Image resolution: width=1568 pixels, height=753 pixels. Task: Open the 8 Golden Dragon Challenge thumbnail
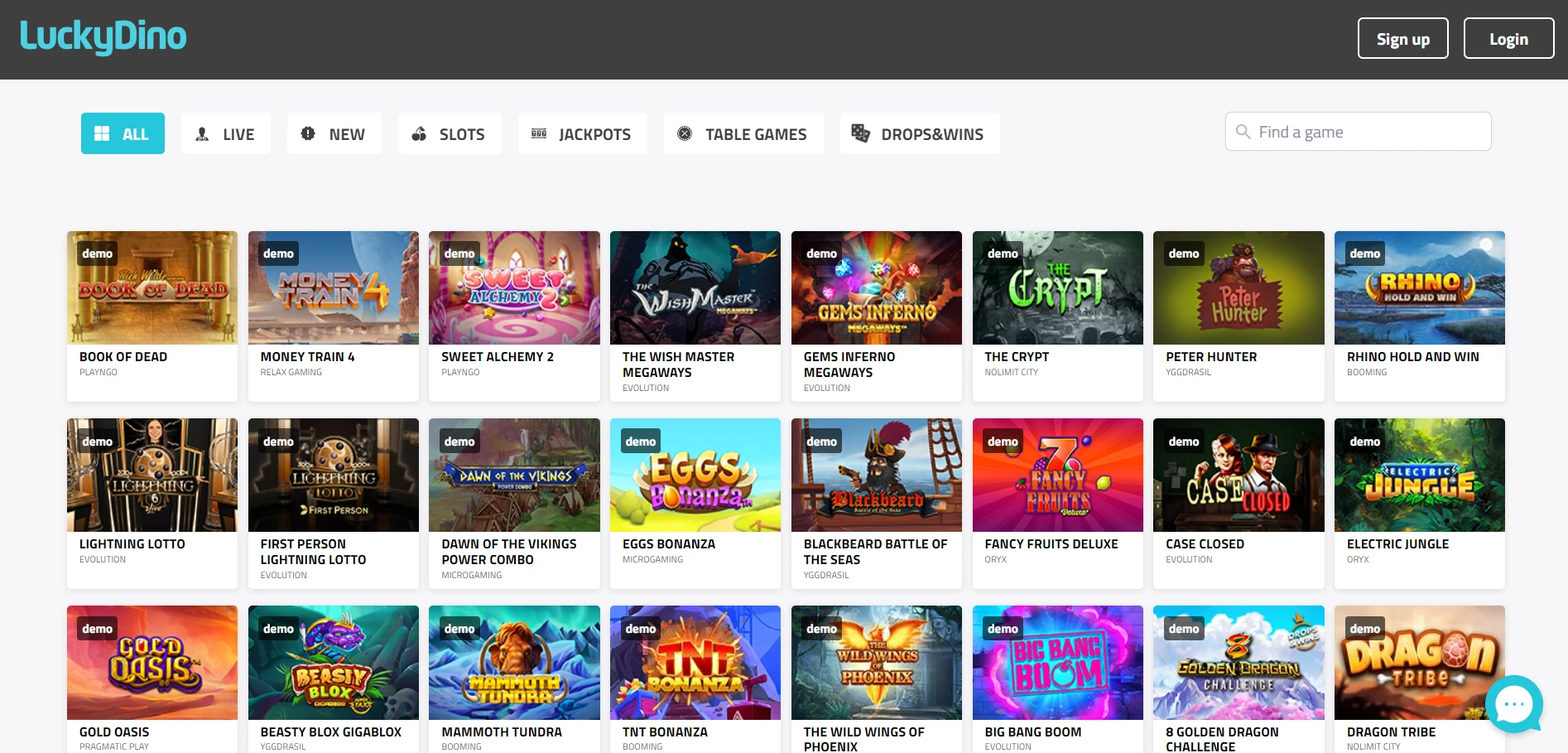point(1239,663)
